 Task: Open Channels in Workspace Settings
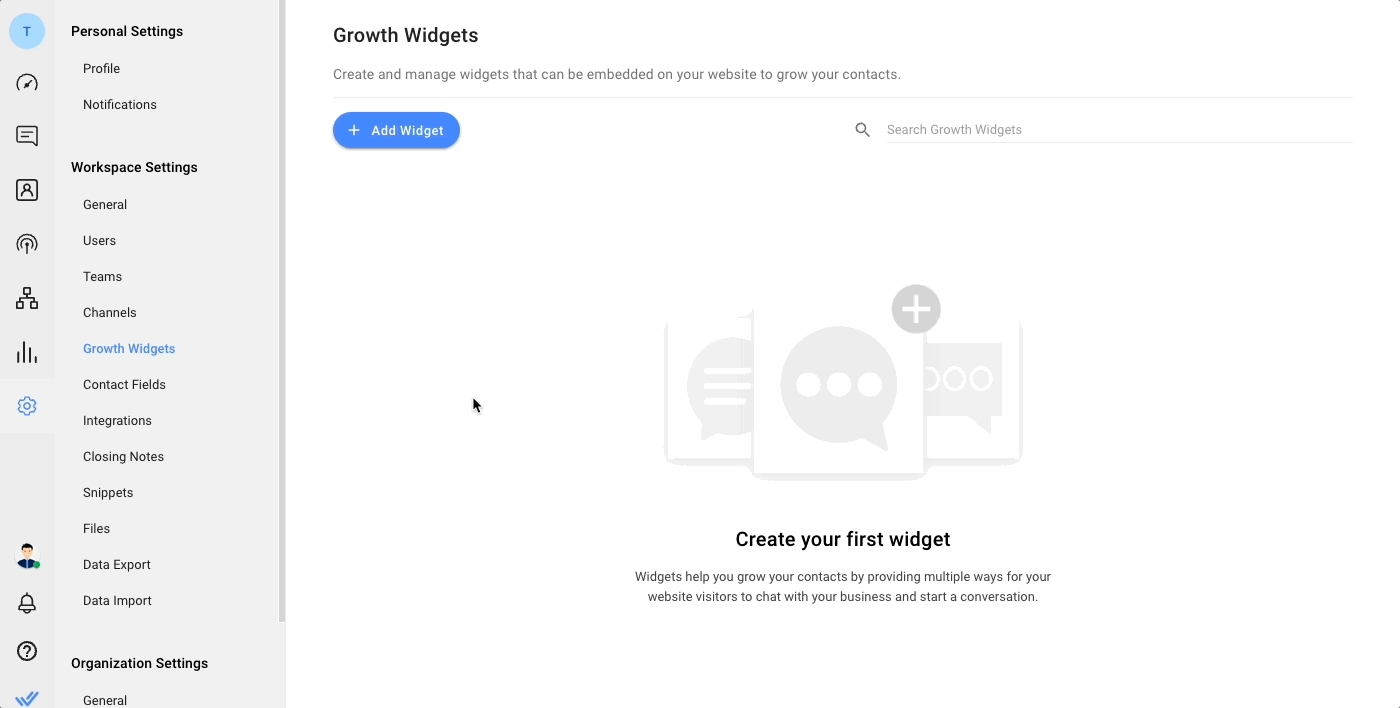110,312
